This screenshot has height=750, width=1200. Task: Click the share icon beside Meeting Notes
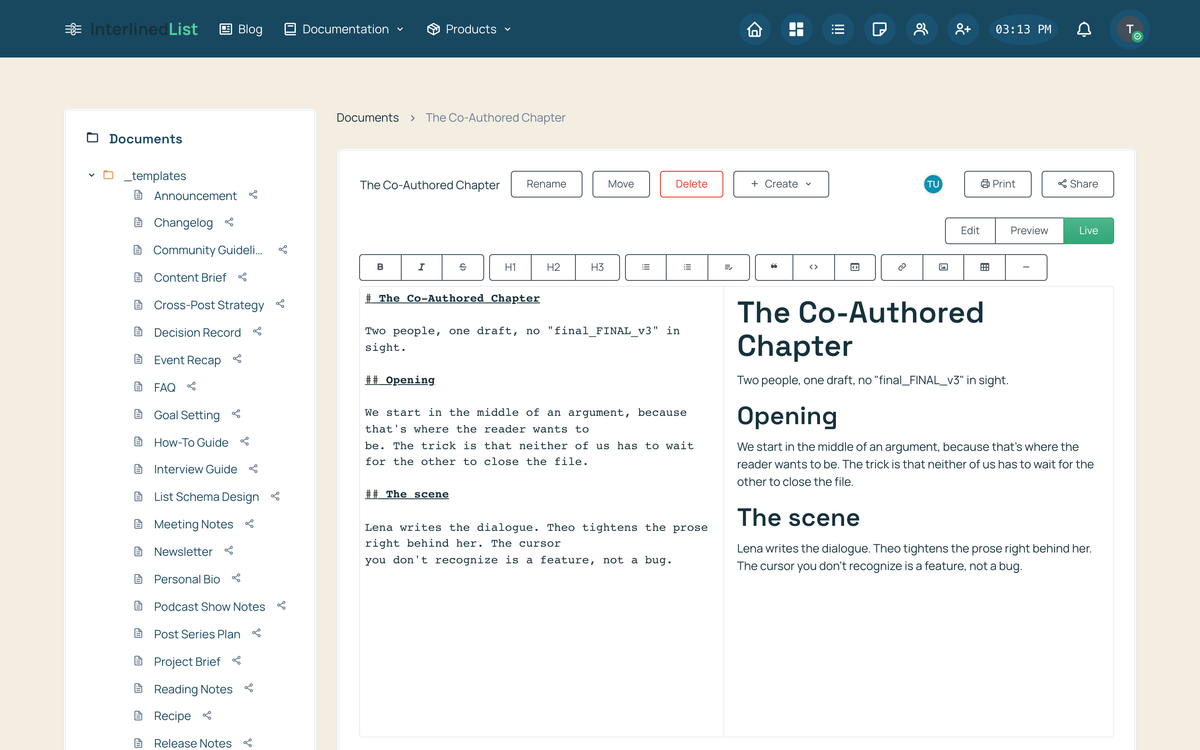click(249, 524)
